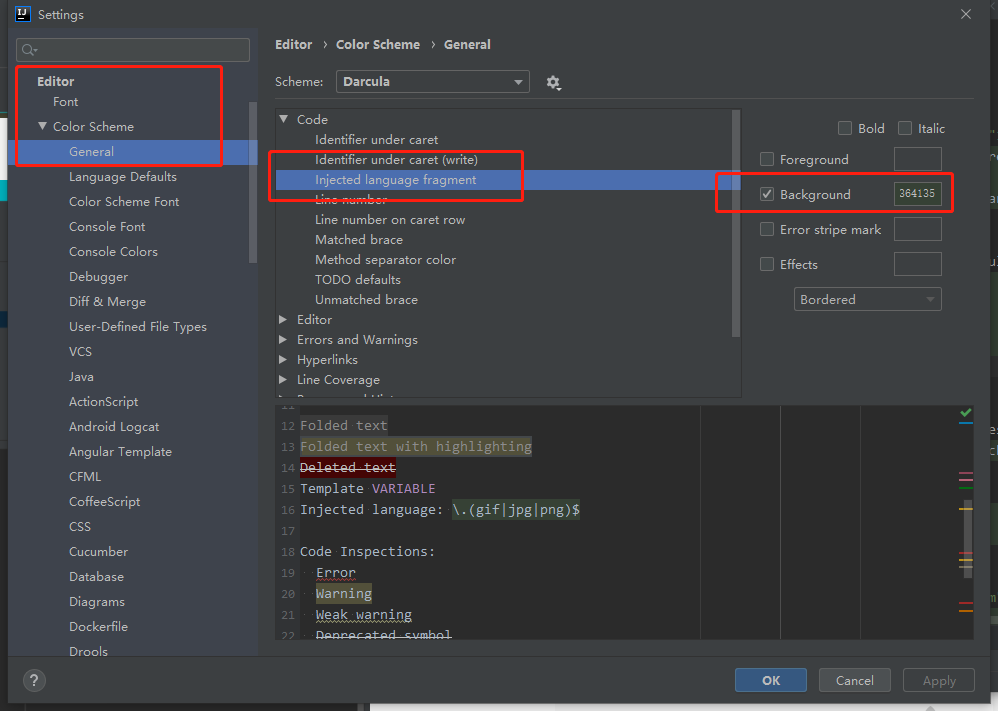Open Console Colors settings
998x711 pixels.
(113, 251)
